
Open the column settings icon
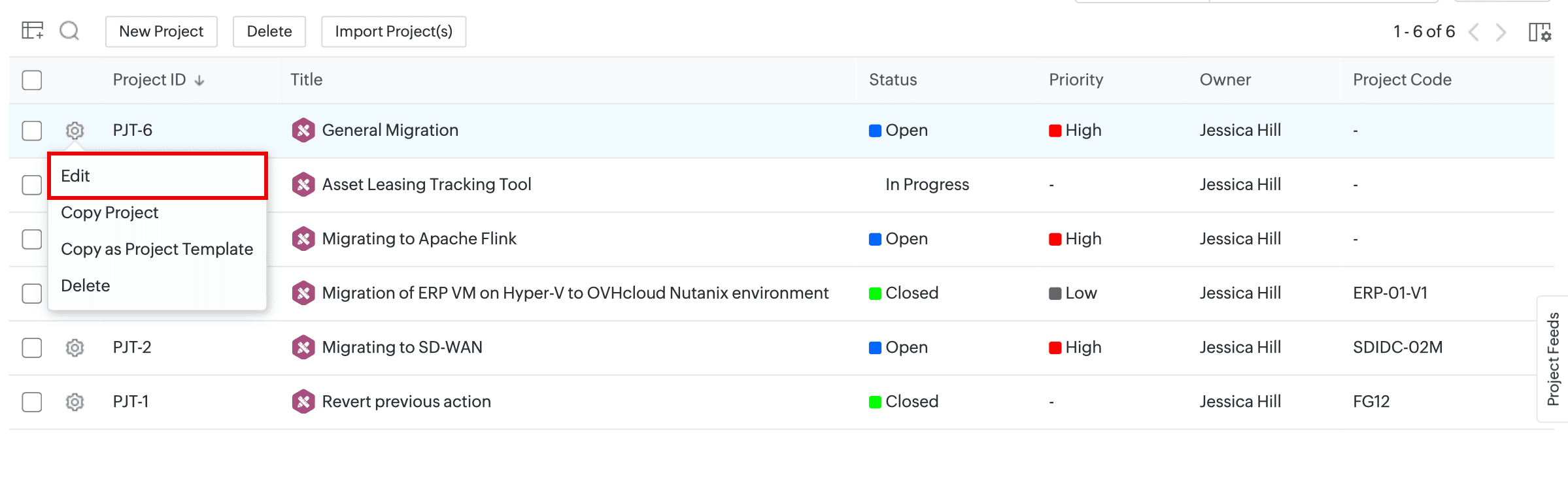(x=1539, y=32)
